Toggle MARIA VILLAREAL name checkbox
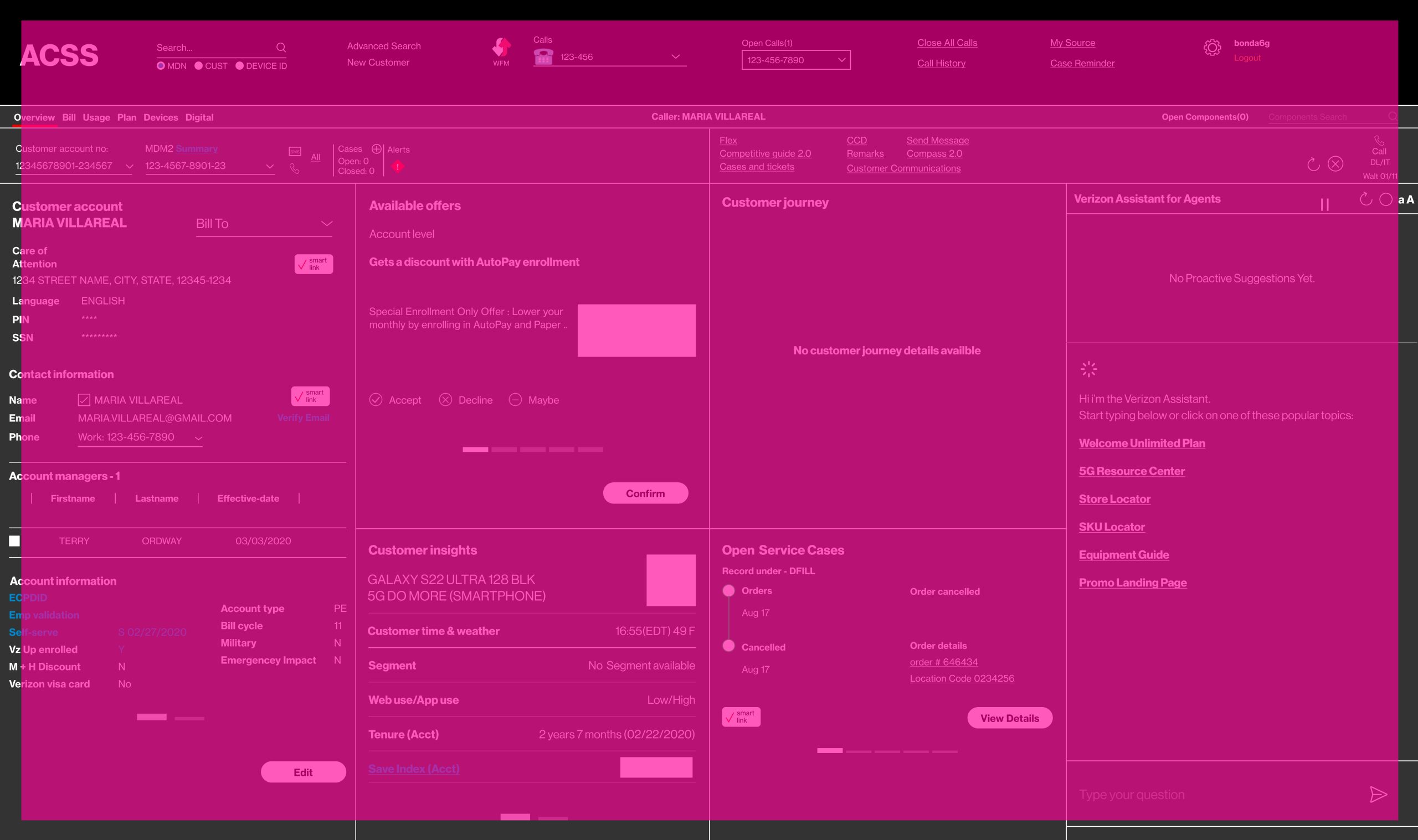Viewport: 1418px width, 840px height. click(x=84, y=400)
